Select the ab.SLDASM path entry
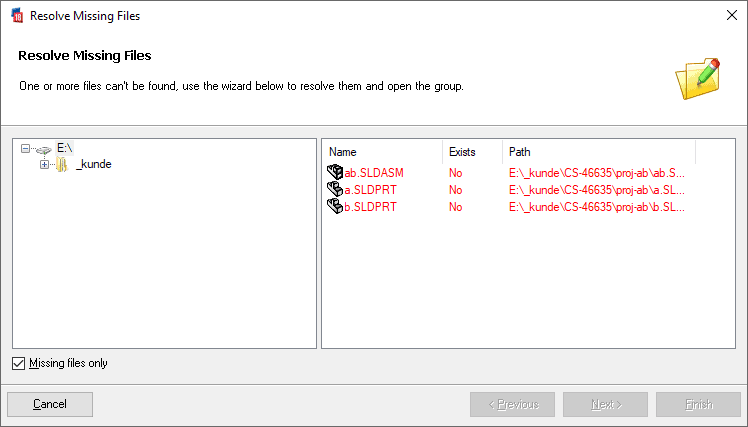This screenshot has width=748, height=427. pyautogui.click(x=597, y=173)
